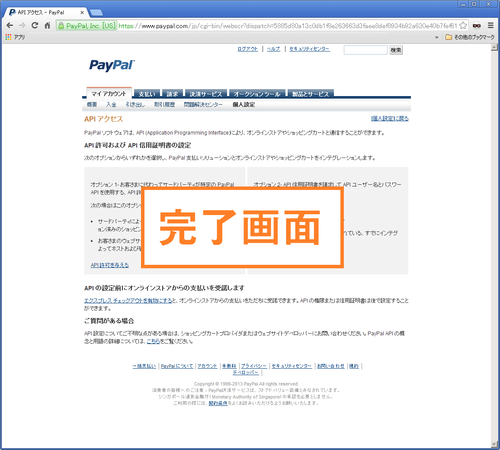Image resolution: width=500 pixels, height=450 pixels.
Task: Reload the PayPal page
Action: pos(35,25)
